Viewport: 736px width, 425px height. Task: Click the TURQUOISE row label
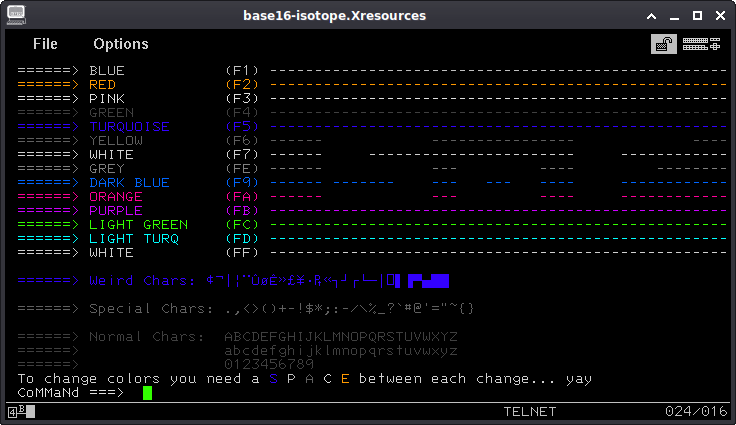(x=130, y=126)
